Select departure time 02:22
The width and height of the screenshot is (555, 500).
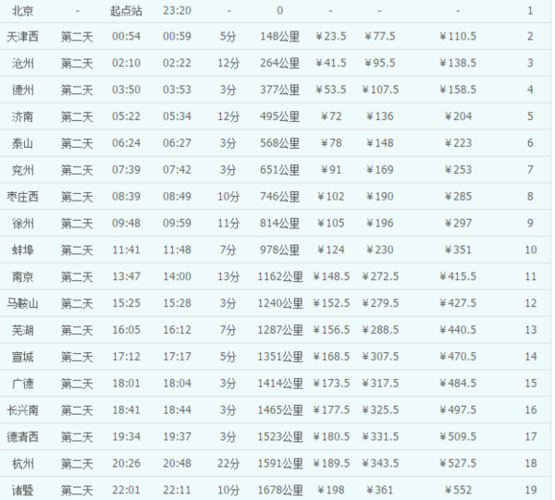(x=177, y=63)
